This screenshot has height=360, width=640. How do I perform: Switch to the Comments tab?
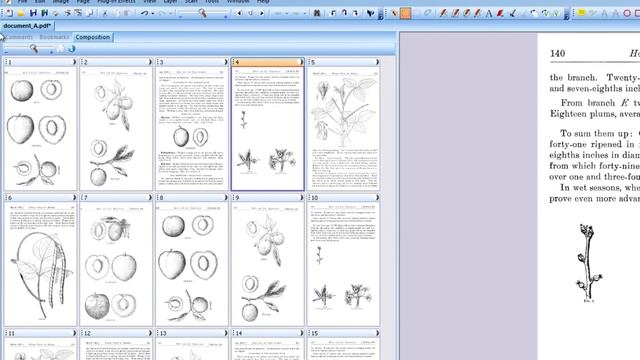18,37
